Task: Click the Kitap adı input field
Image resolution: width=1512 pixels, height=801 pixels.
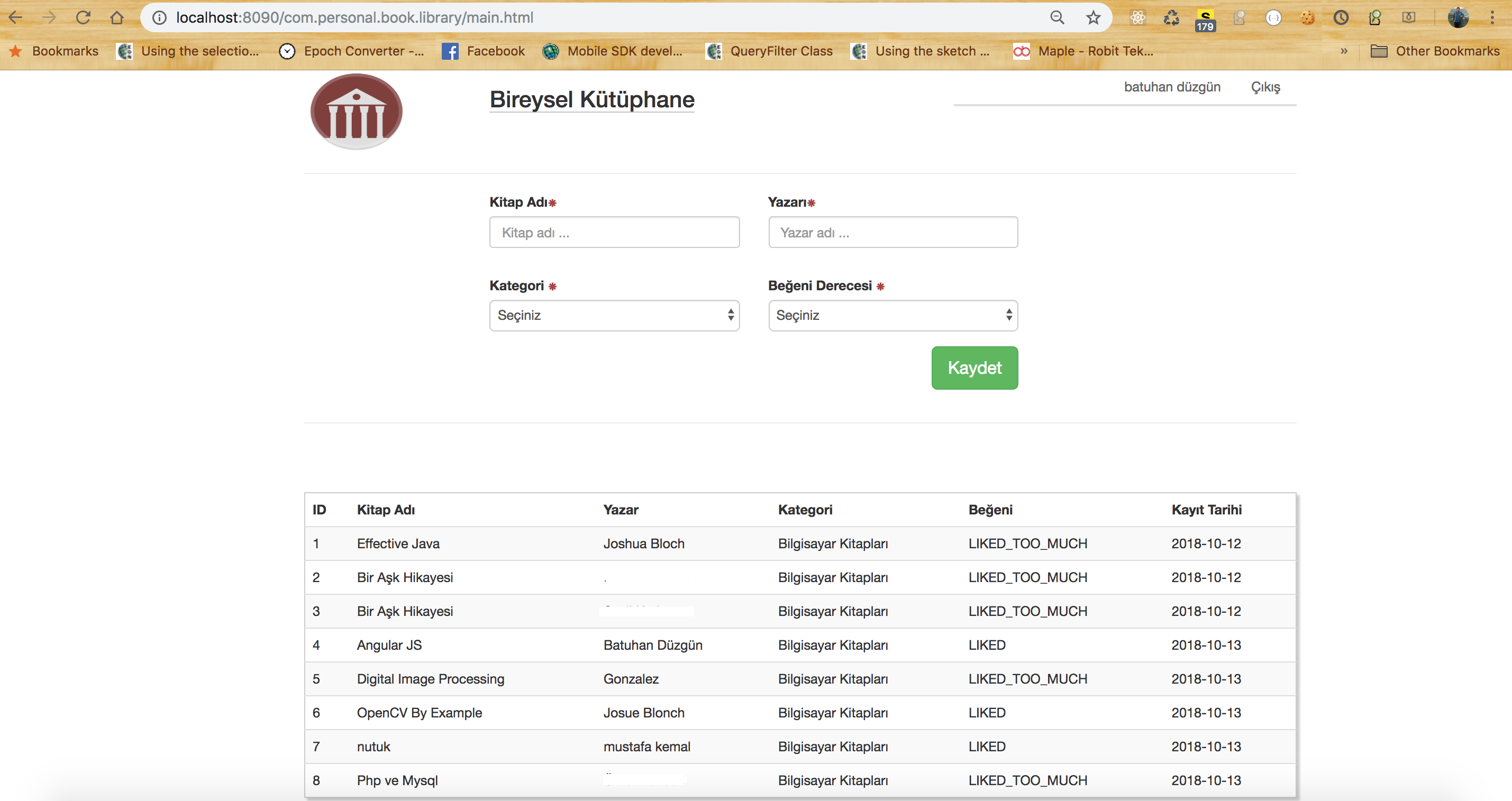Action: (614, 232)
